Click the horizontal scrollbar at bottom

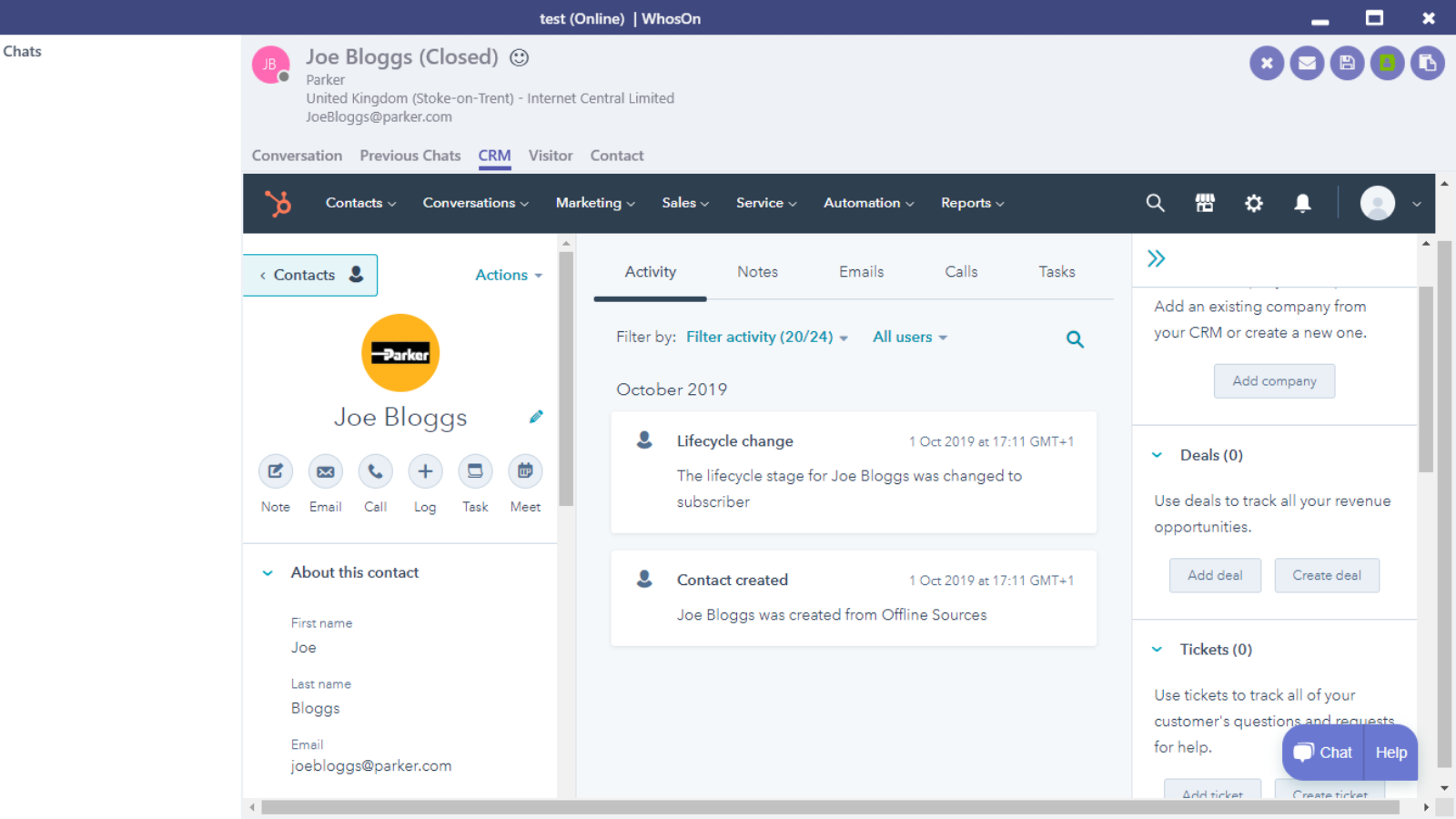pos(829,807)
